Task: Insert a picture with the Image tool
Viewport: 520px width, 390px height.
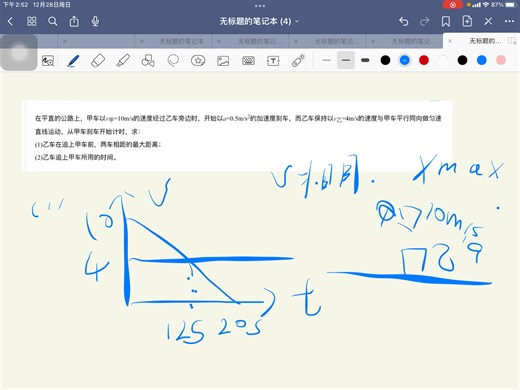Action: tap(223, 61)
